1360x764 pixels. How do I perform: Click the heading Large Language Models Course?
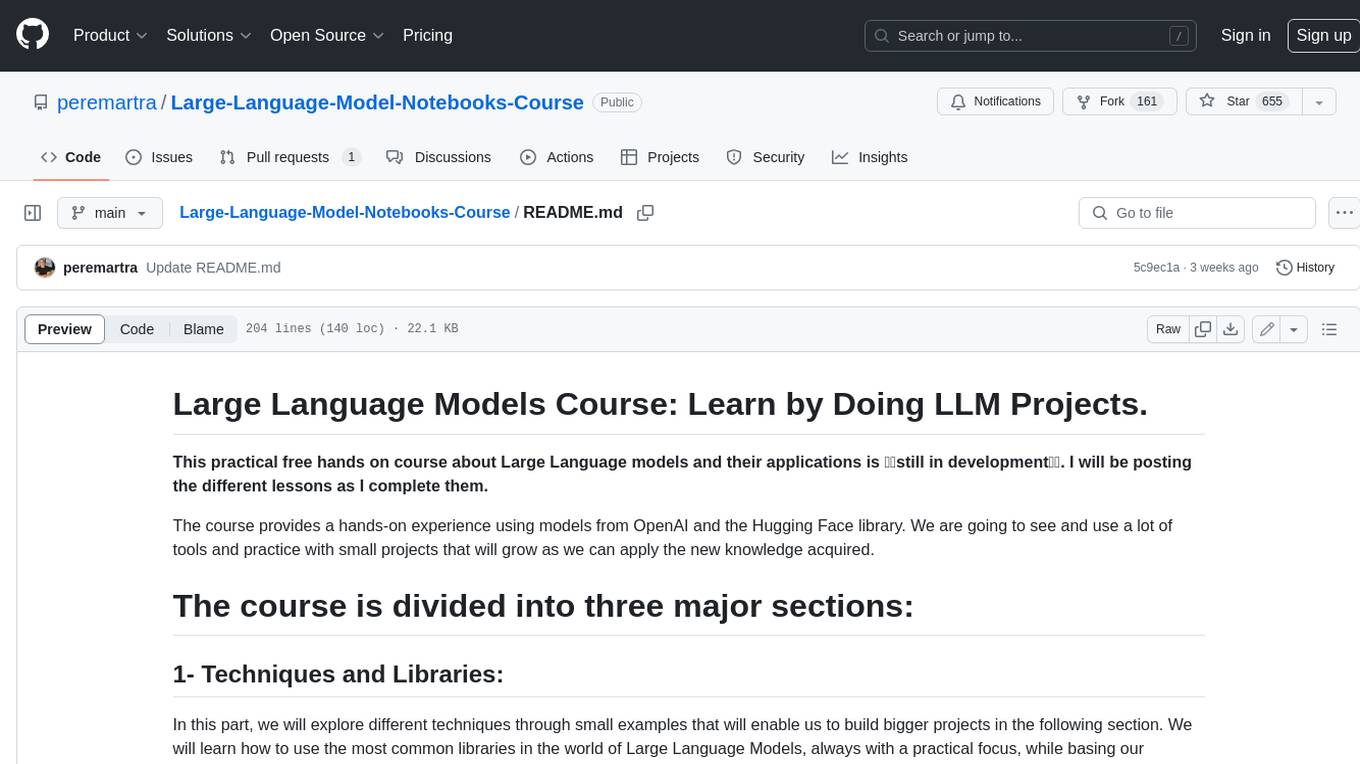pyautogui.click(x=660, y=404)
